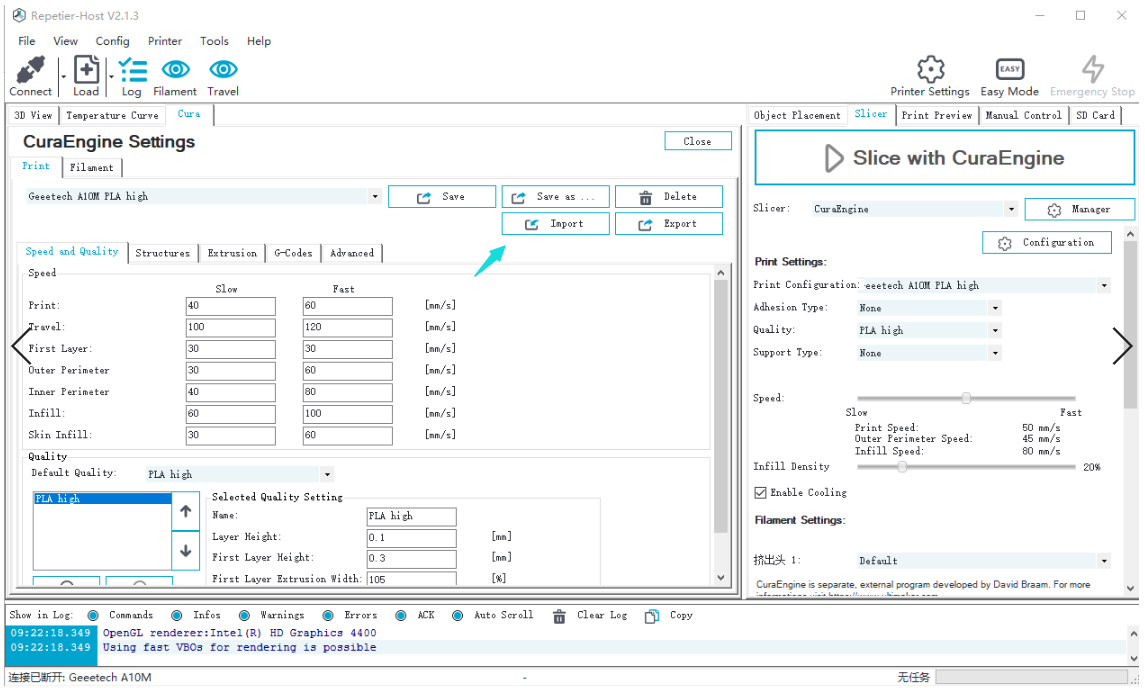Click Layer Height input field

coord(412,538)
